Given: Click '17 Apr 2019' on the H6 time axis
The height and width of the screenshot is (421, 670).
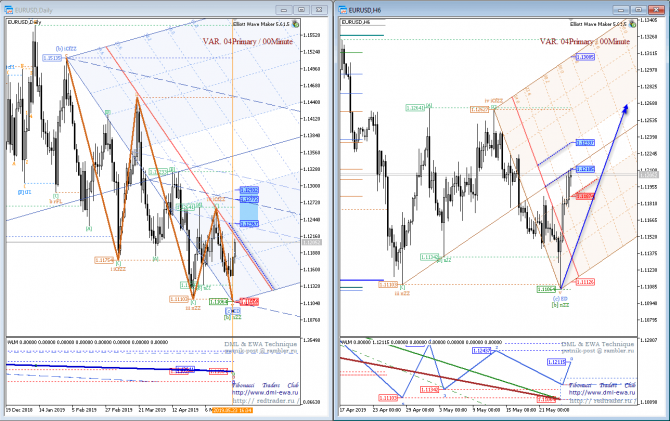Looking at the screenshot, I should tap(353, 410).
